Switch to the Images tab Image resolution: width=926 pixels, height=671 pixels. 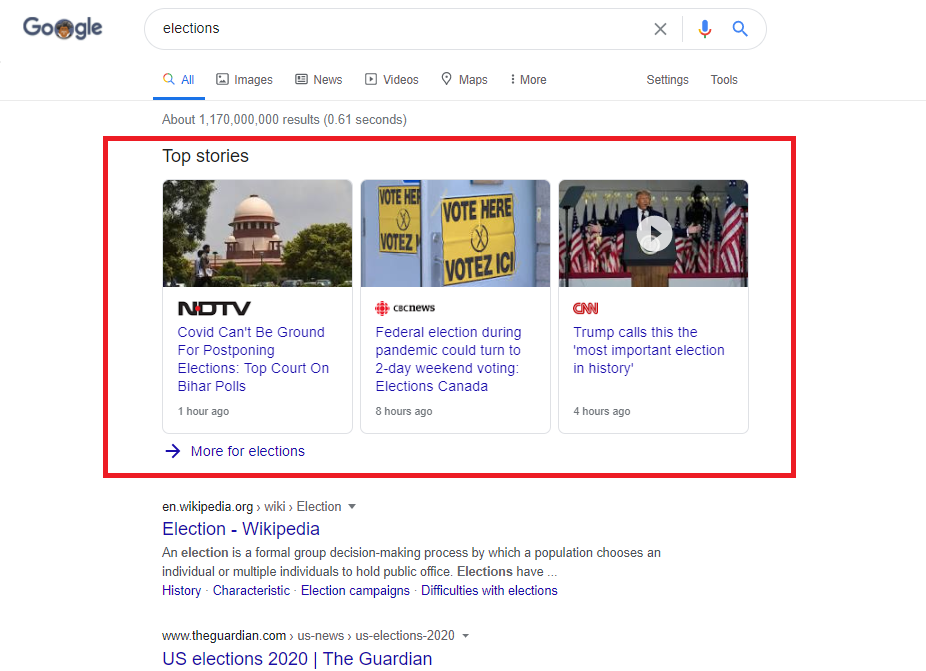[244, 80]
